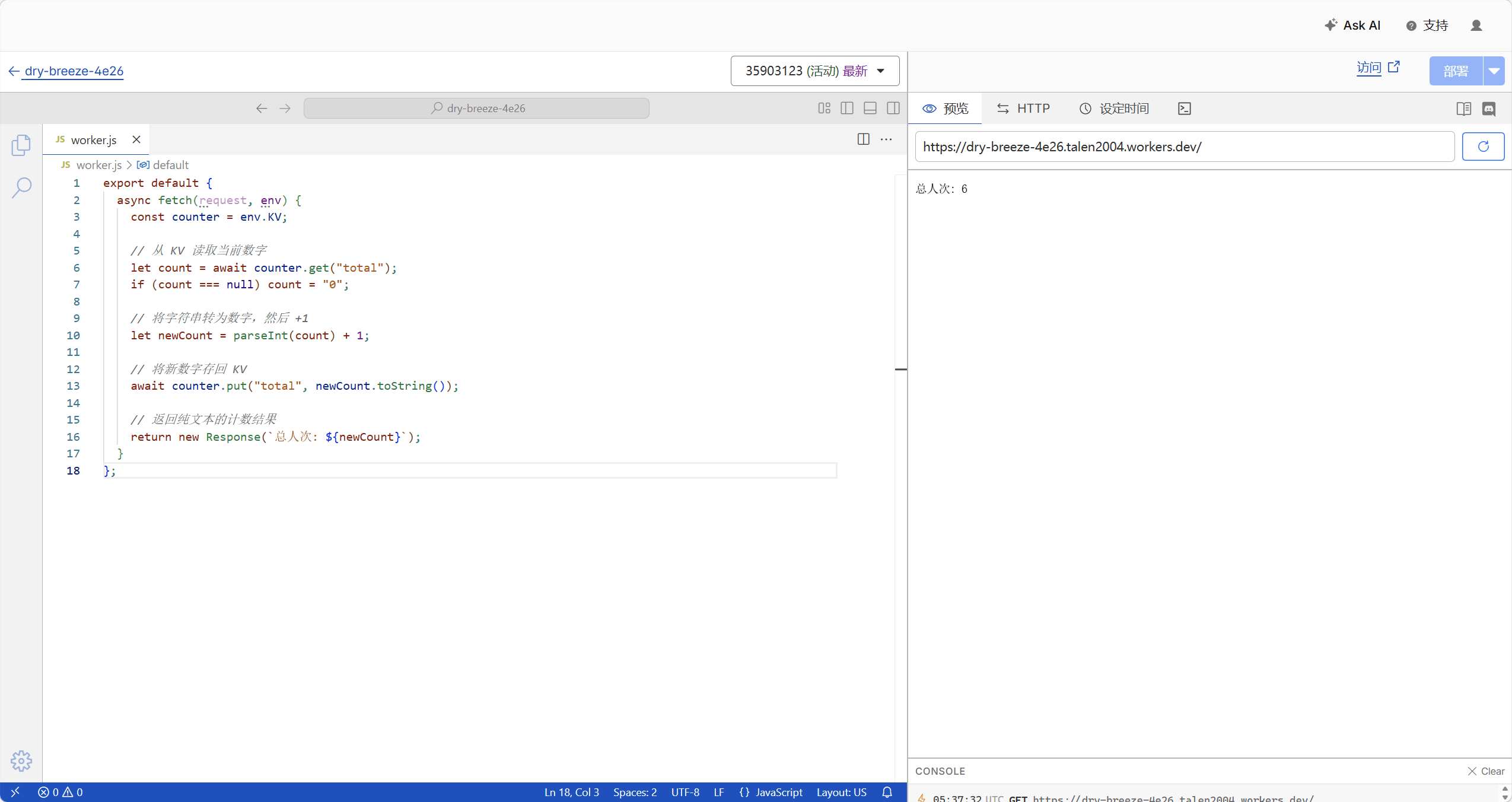Click the reload preview button
The width and height of the screenshot is (1512, 802).
tap(1483, 147)
